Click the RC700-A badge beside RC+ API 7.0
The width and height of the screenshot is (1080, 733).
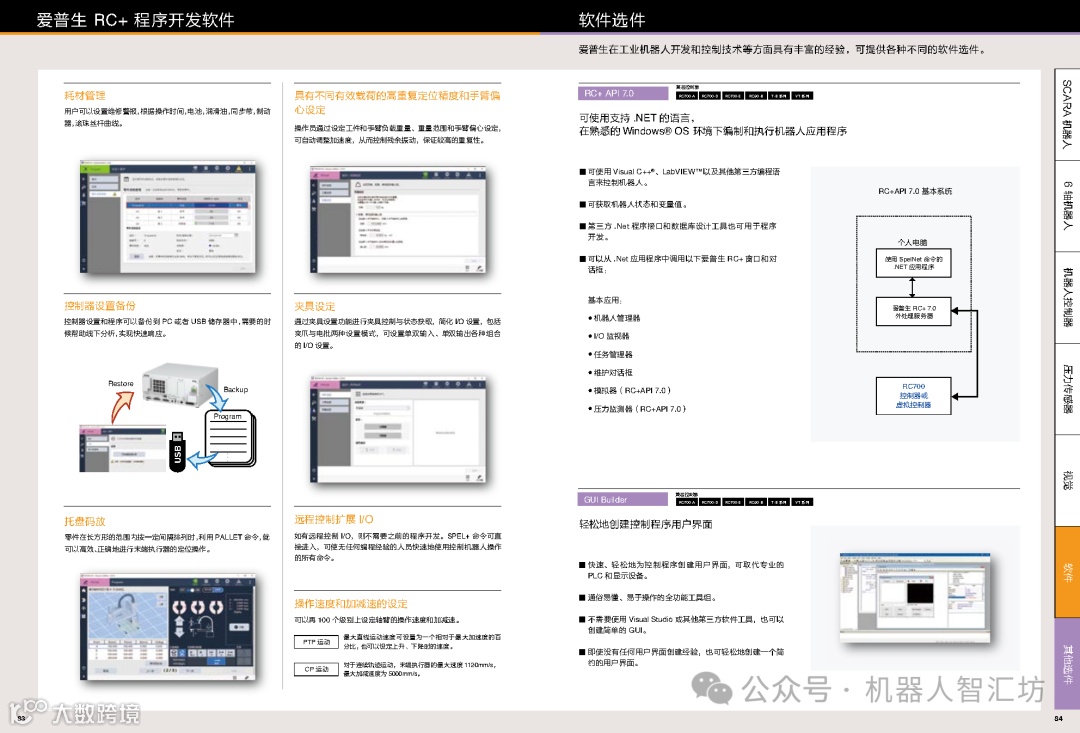pos(687,96)
